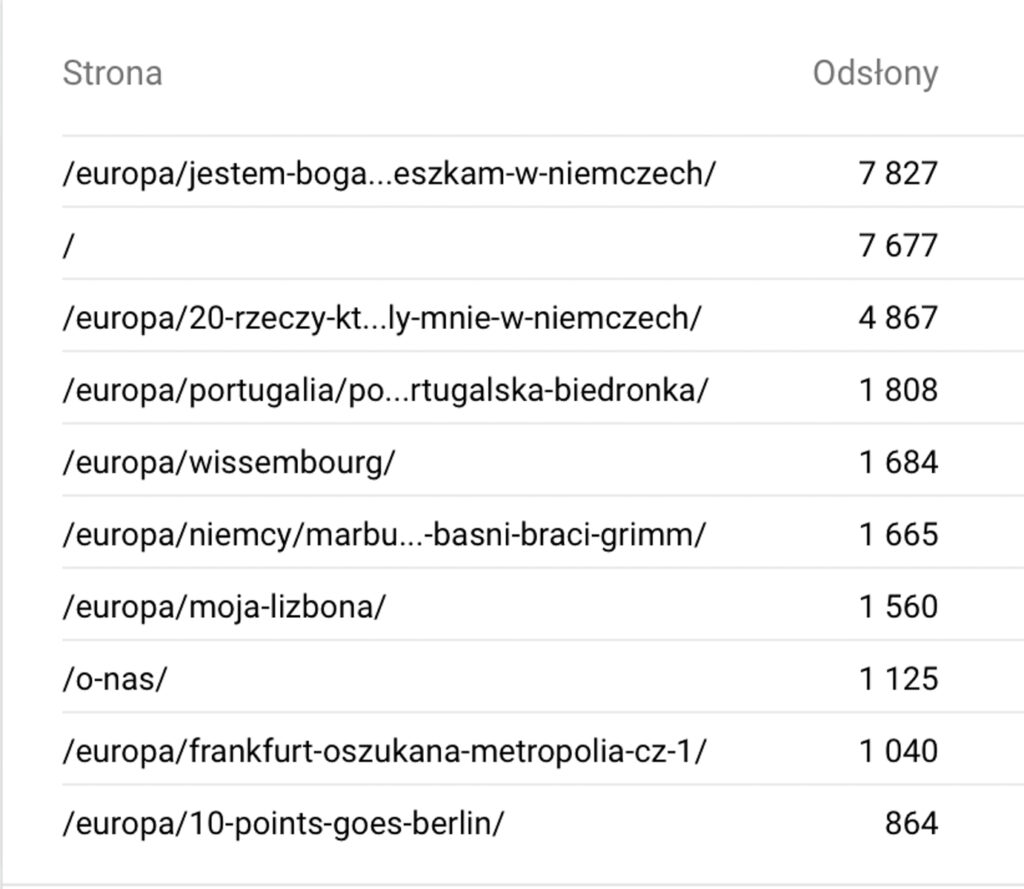Viewport: 1024px width, 889px height.
Task: Open the /europa/wissembourg/ page link
Action: 229,463
